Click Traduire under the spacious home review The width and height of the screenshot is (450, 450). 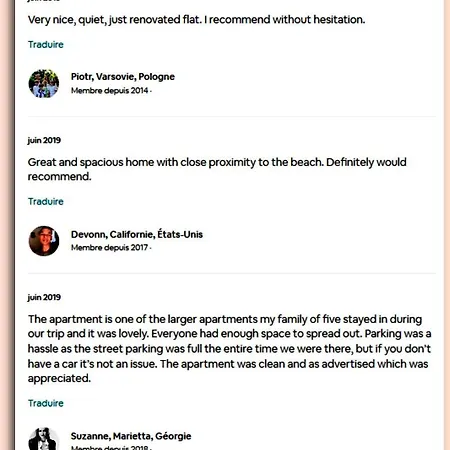coord(46,201)
